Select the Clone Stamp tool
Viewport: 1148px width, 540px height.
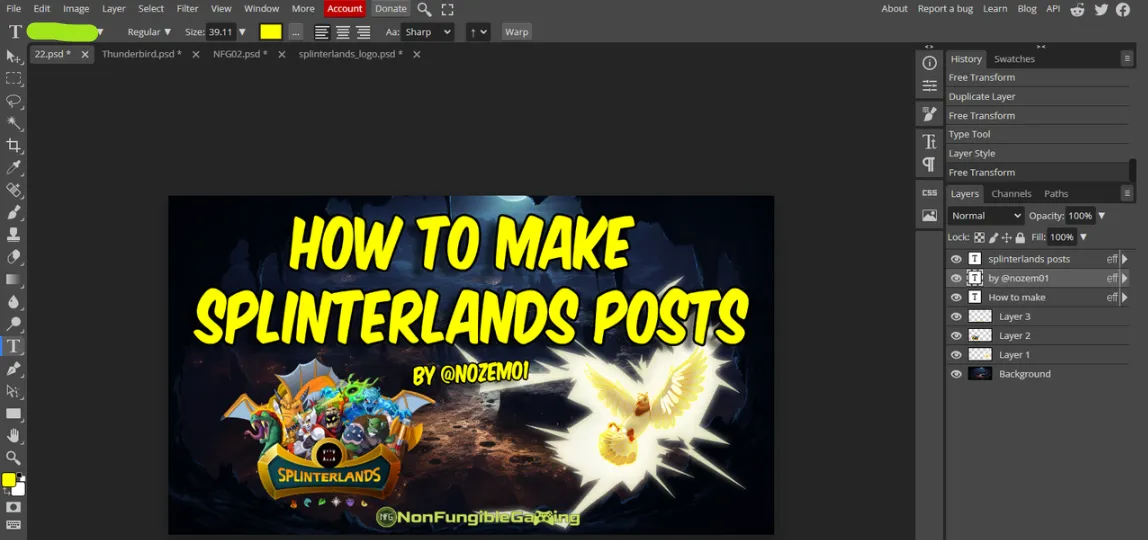point(13,234)
